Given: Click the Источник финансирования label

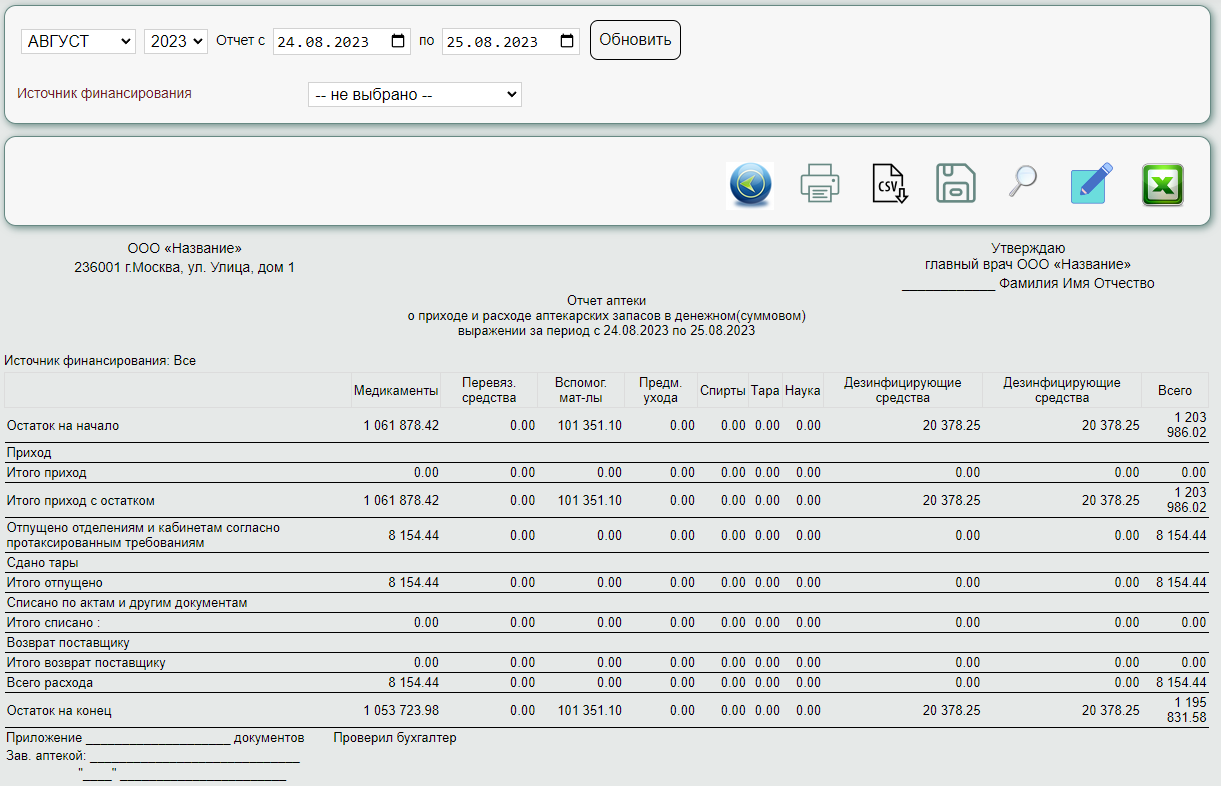Looking at the screenshot, I should tap(104, 93).
